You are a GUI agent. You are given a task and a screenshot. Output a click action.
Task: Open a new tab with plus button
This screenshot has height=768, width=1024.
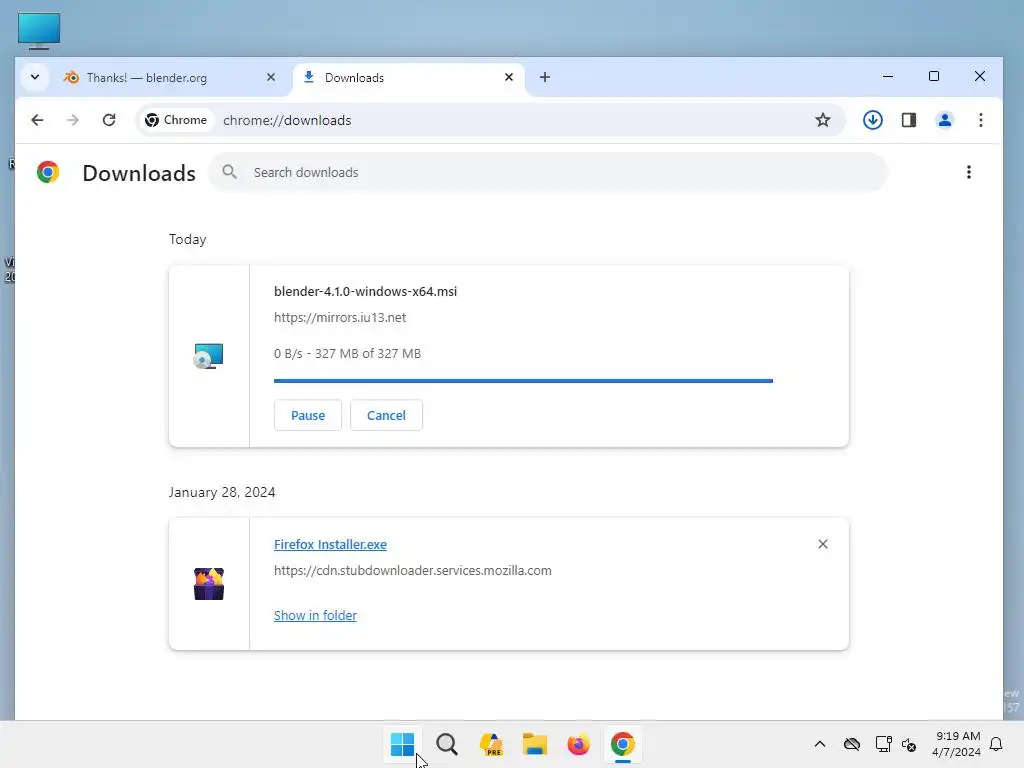545,77
